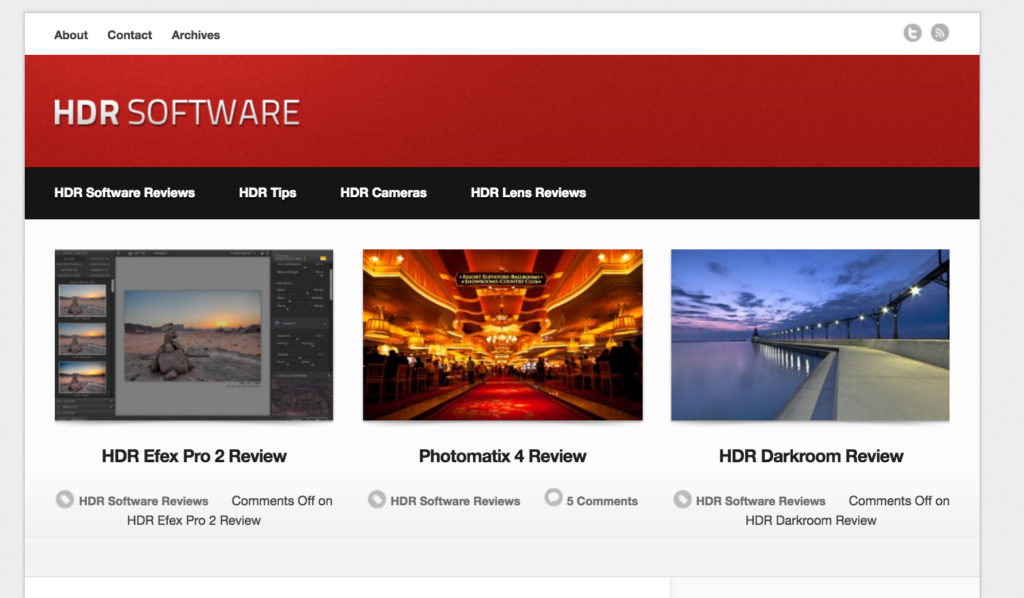
Task: Open the pier at dusk thumbnail
Action: coord(810,335)
